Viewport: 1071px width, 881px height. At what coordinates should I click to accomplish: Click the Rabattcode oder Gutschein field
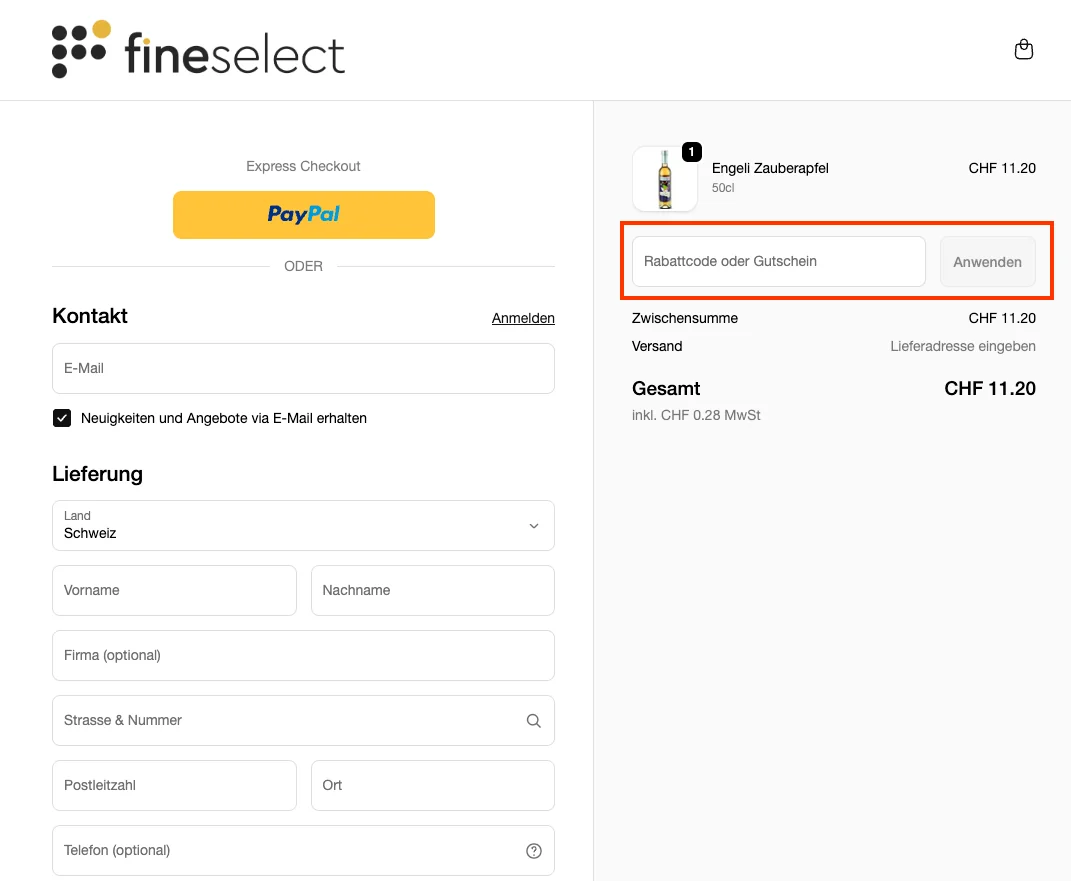pyautogui.click(x=778, y=261)
